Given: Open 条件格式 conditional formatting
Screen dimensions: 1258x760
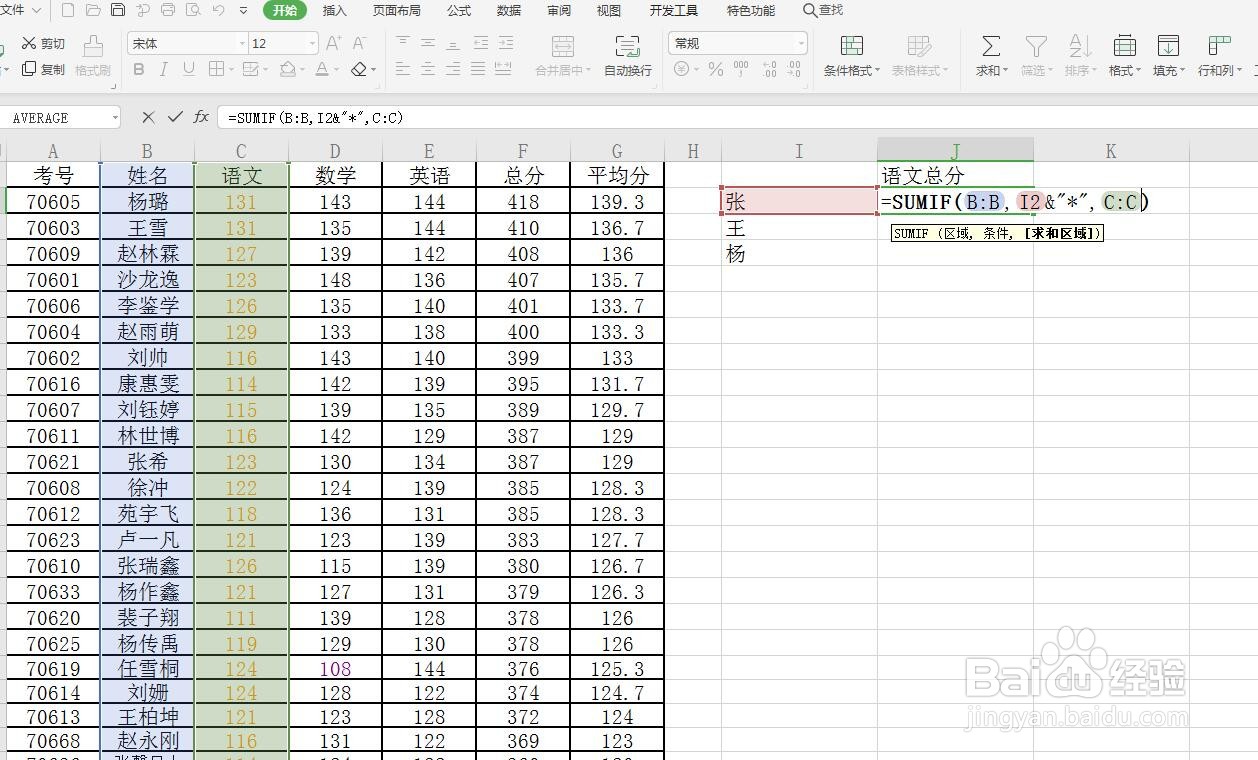Looking at the screenshot, I should (852, 55).
